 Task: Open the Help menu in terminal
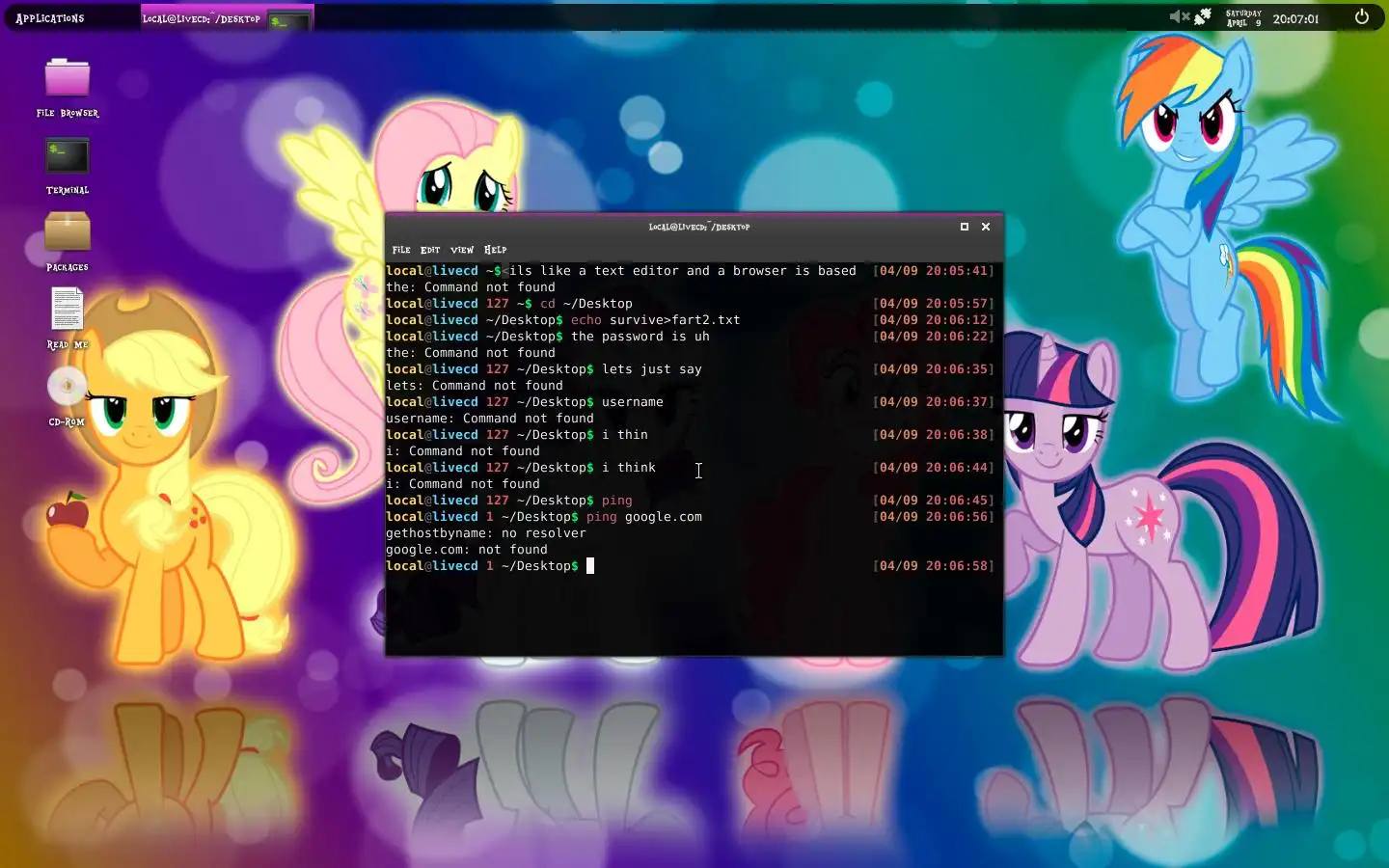[495, 250]
